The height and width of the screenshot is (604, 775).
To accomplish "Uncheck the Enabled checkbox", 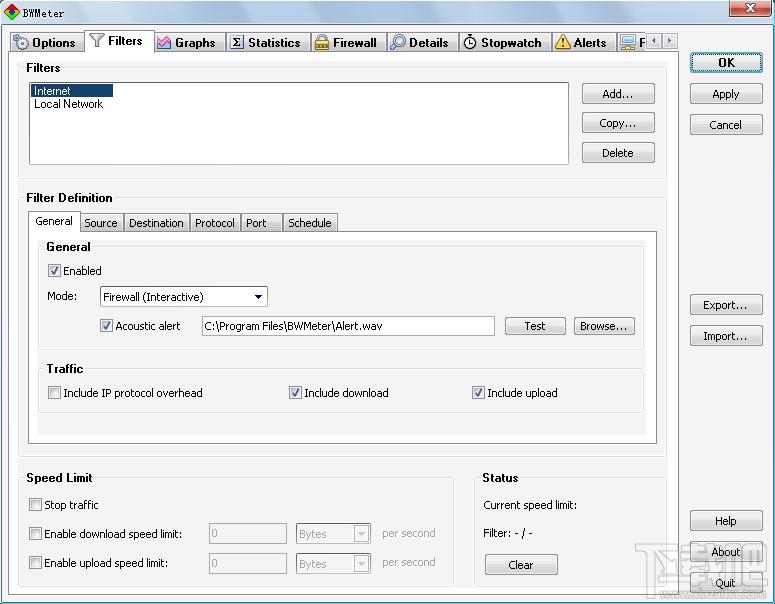I will [x=54, y=270].
